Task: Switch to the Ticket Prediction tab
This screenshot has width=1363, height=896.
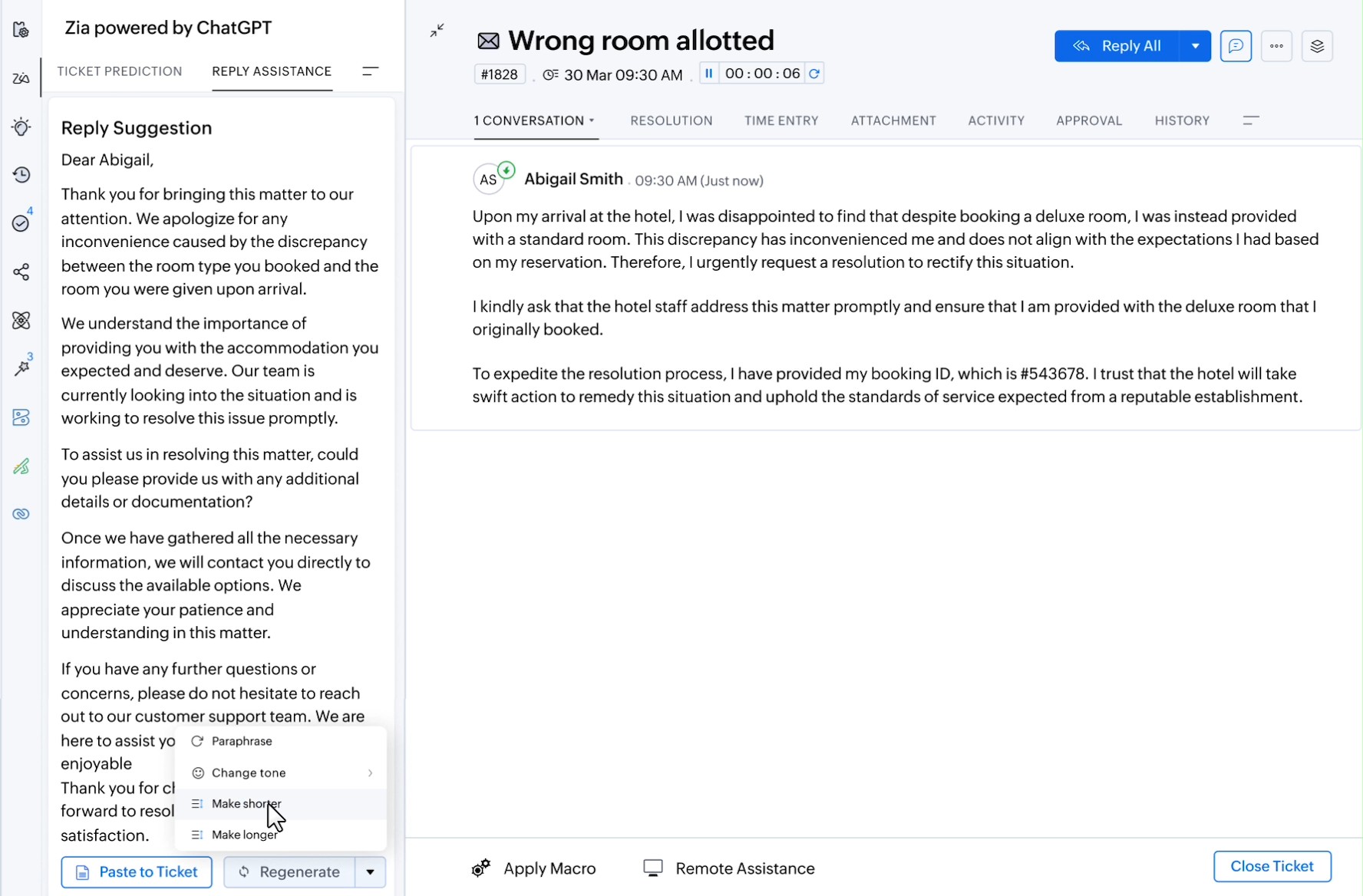Action: 120,71
